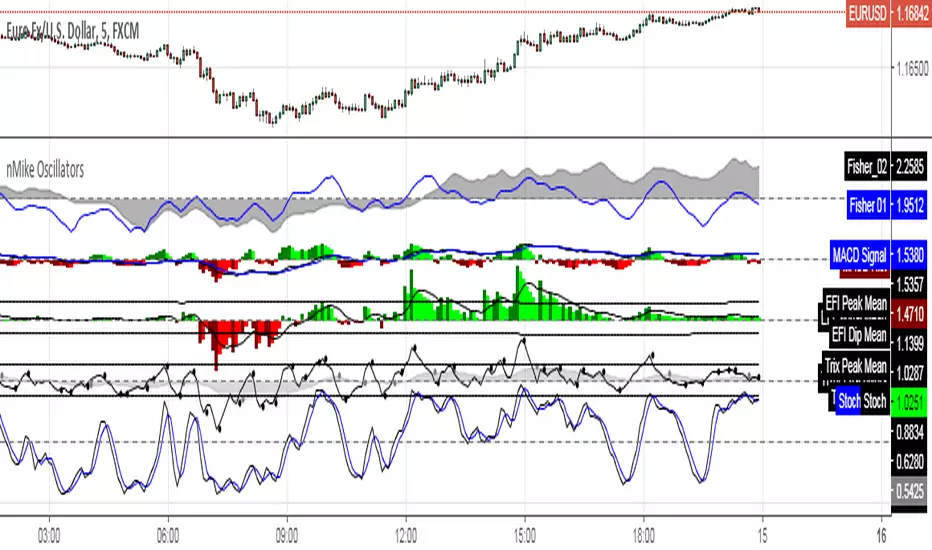Click the 15:00 time axis label
Viewport: 932px width, 550px height.
[524, 536]
